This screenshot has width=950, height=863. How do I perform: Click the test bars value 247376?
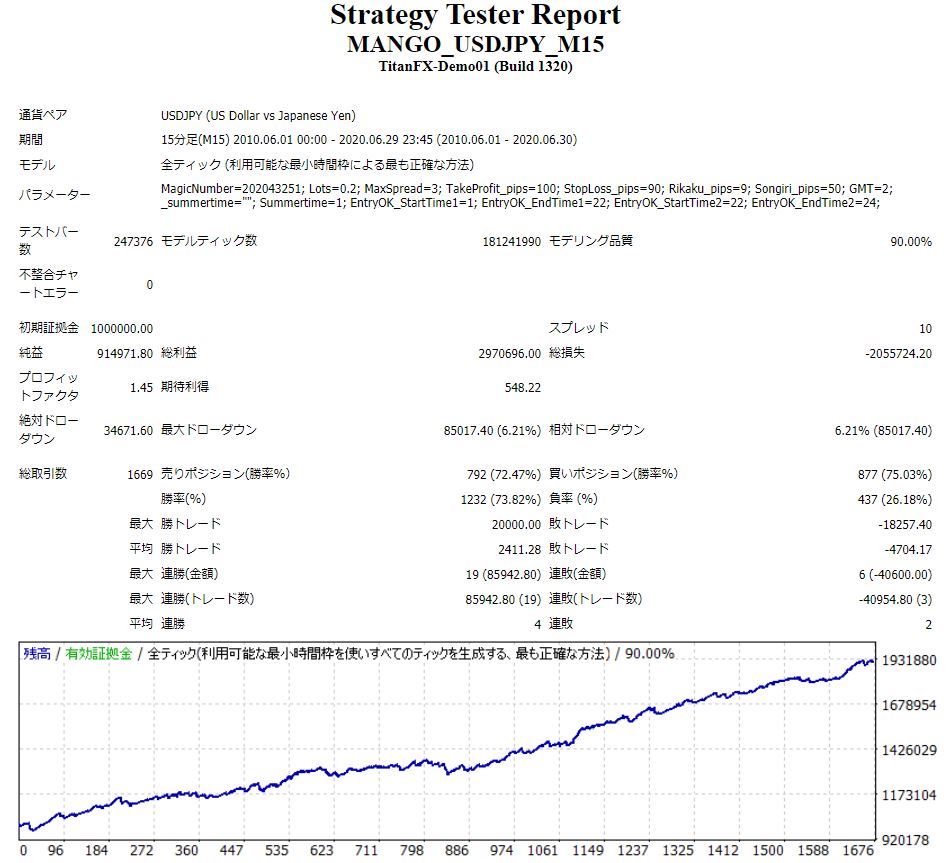point(133,241)
